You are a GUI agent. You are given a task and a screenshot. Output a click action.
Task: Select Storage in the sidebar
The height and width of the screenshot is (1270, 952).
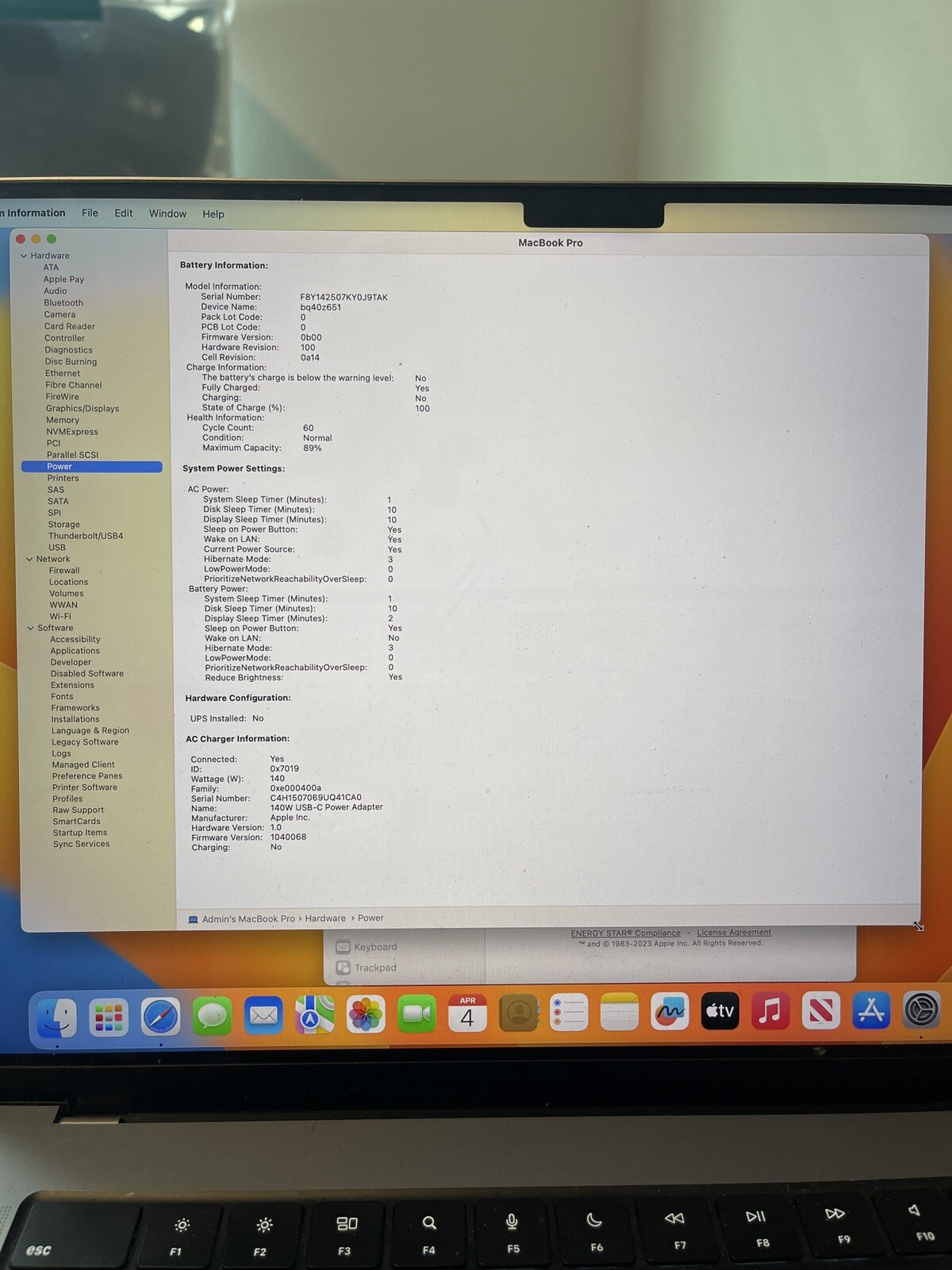click(x=63, y=525)
